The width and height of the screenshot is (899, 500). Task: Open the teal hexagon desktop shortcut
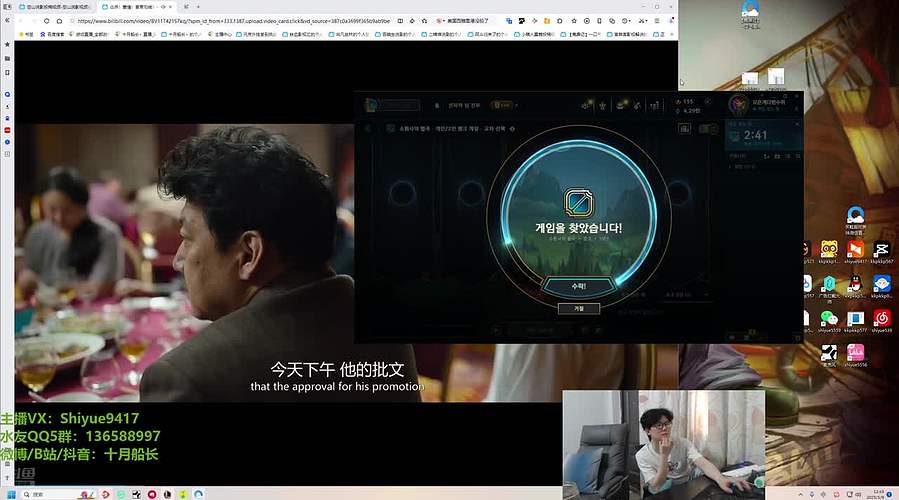(x=828, y=286)
